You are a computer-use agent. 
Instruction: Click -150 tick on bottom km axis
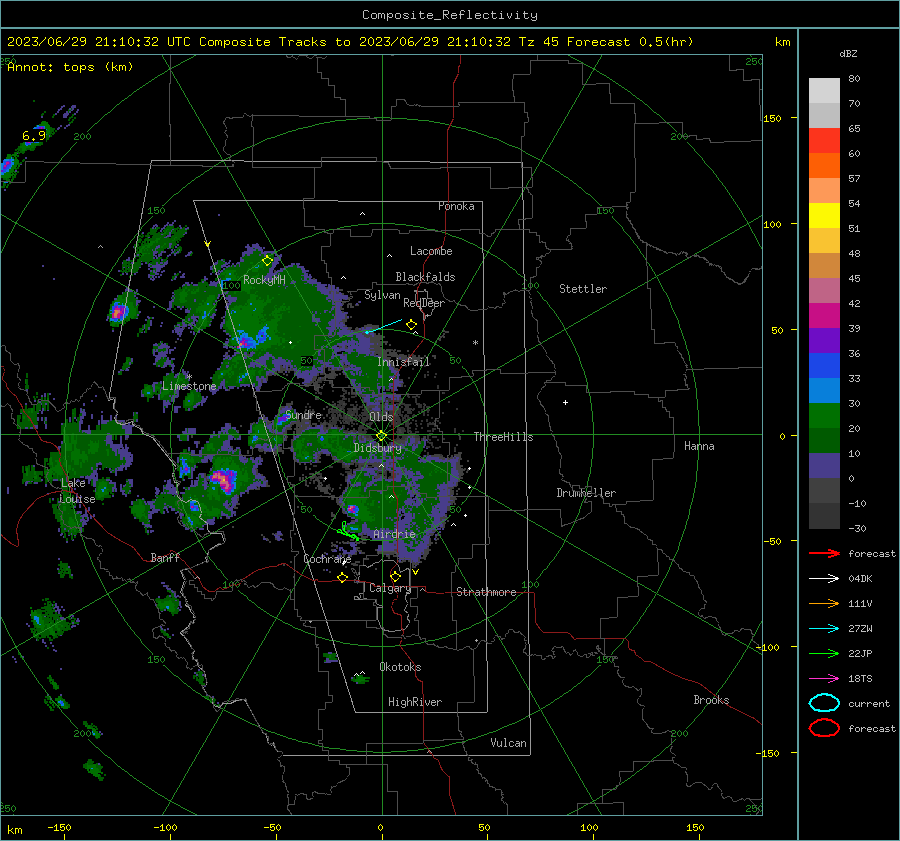[60, 827]
